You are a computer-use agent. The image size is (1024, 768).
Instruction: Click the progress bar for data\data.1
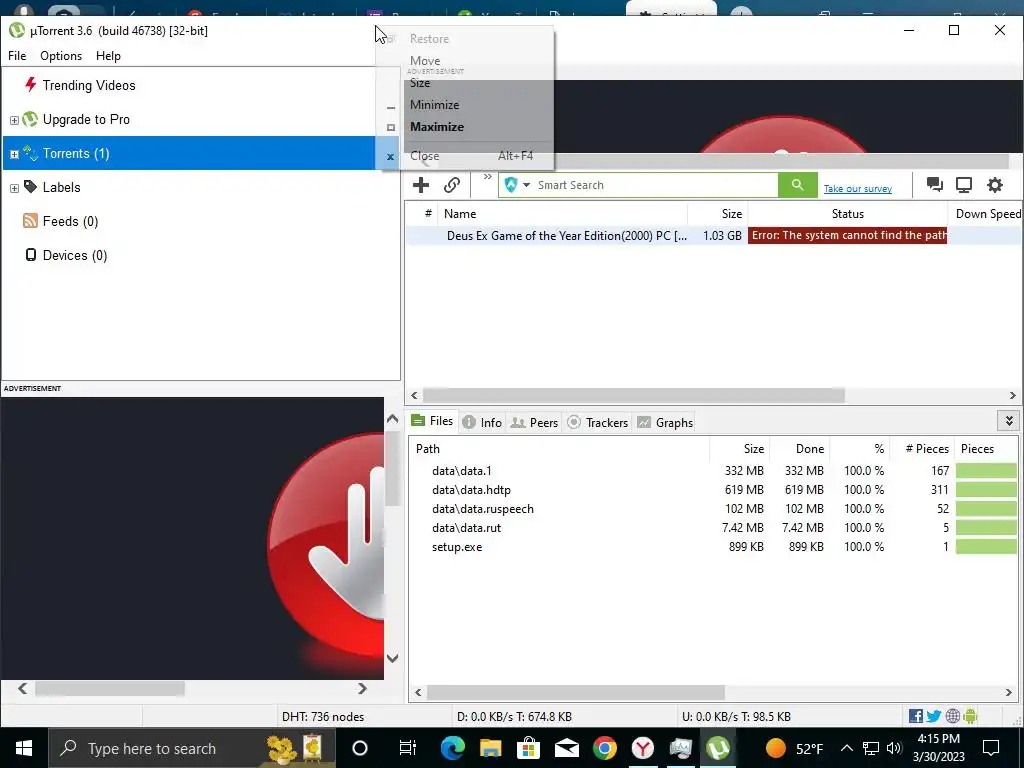(x=986, y=470)
